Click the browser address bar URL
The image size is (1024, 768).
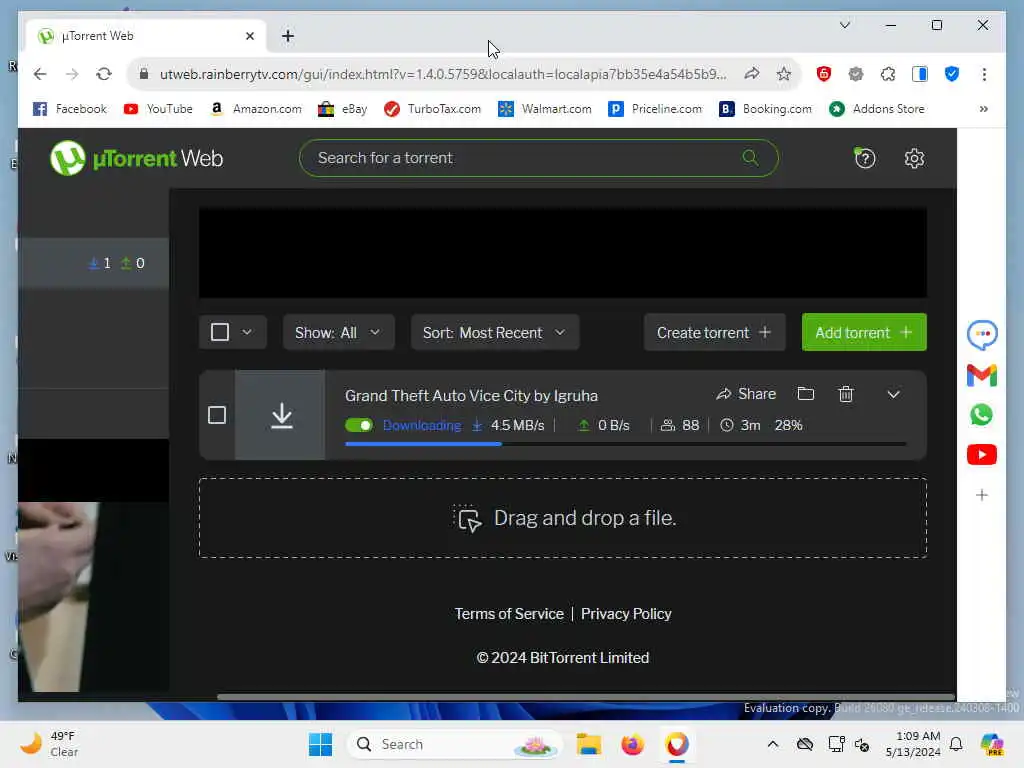click(443, 74)
